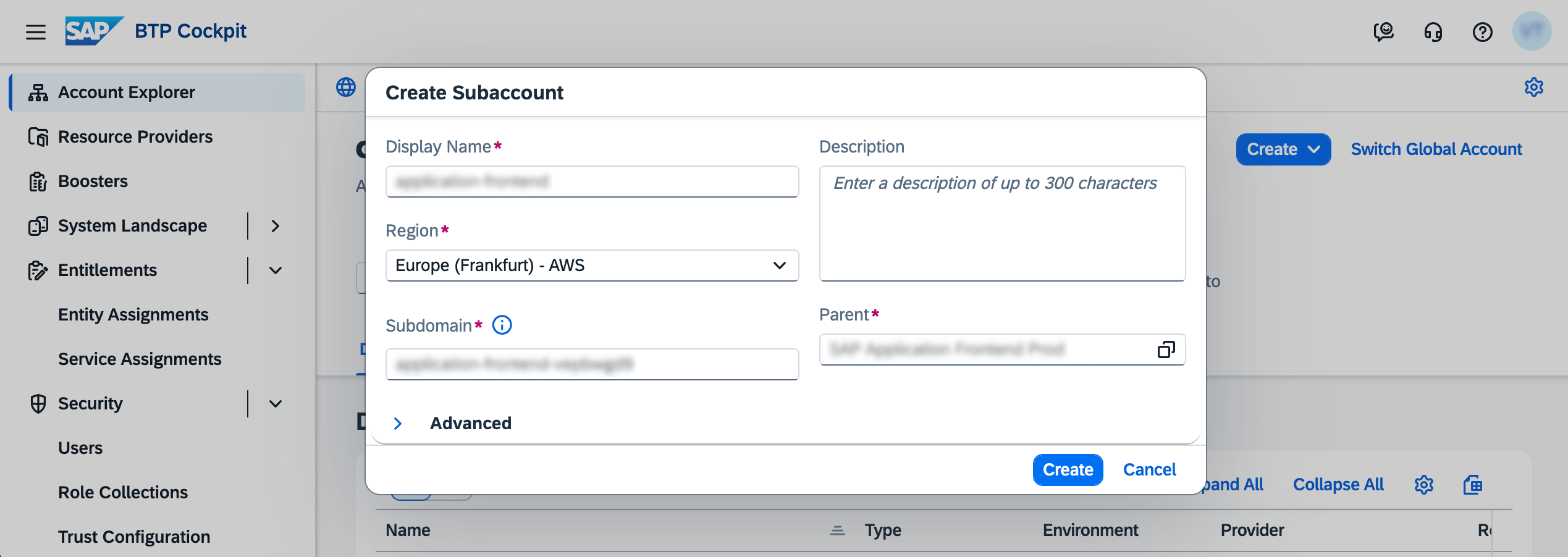Viewport: 1568px width, 557px height.
Task: Click the page settings gear at top right
Action: [1533, 87]
